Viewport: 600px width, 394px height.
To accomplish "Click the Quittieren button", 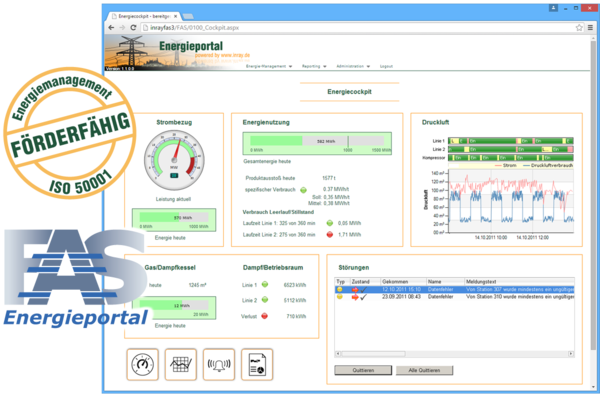I will 363,370.
